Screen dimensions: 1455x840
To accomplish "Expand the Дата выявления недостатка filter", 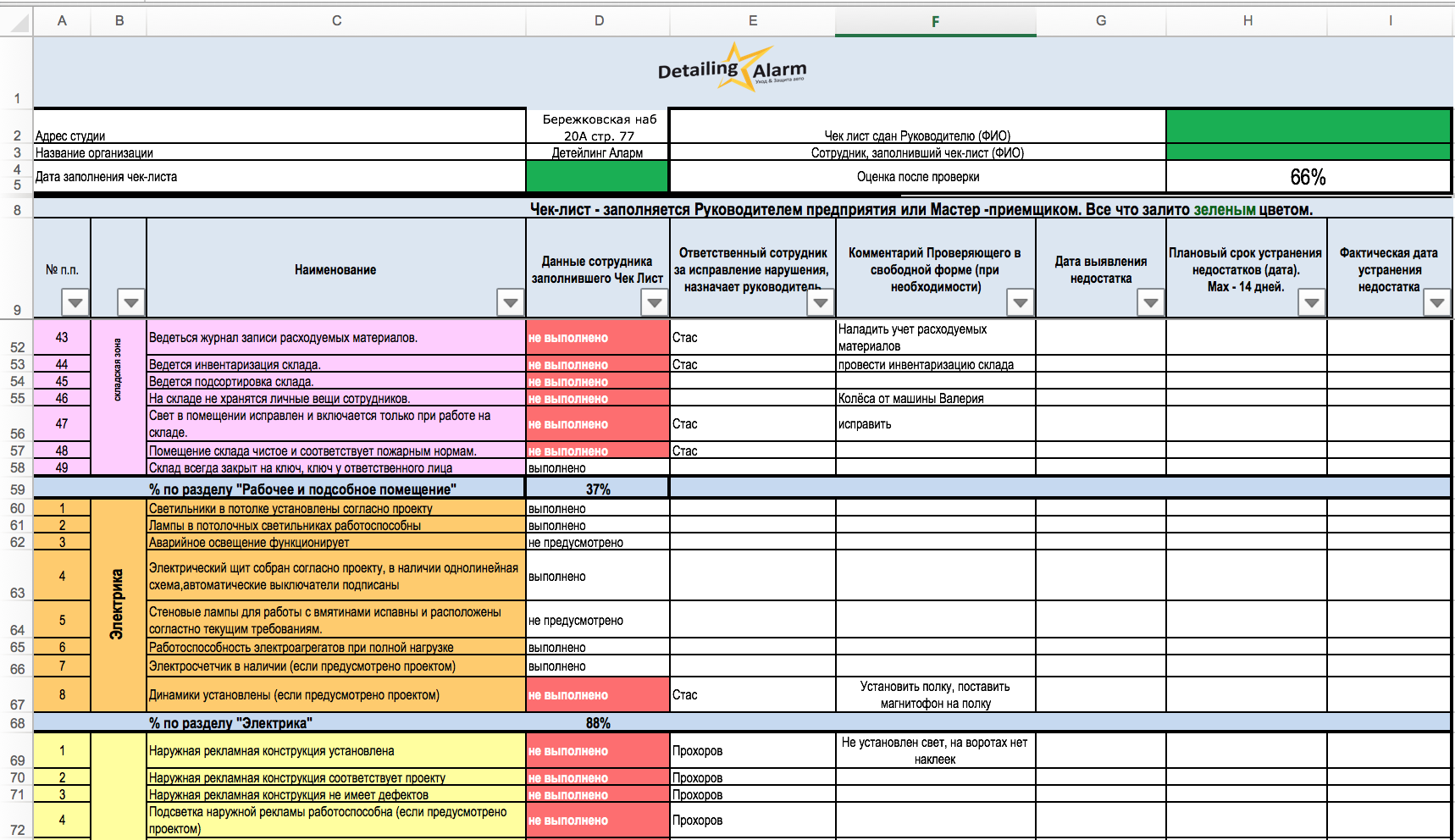I will pos(1150,302).
